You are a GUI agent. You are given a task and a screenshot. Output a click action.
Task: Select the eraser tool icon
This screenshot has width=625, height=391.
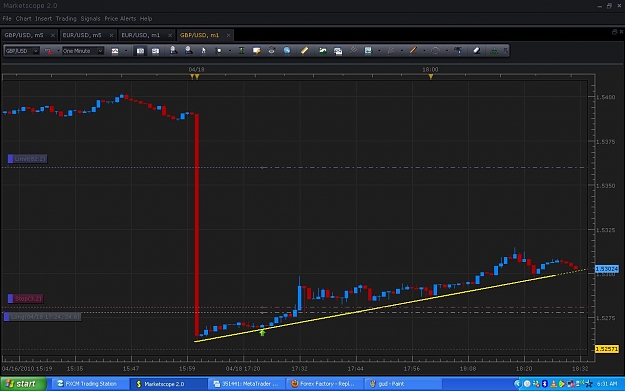click(x=476, y=51)
